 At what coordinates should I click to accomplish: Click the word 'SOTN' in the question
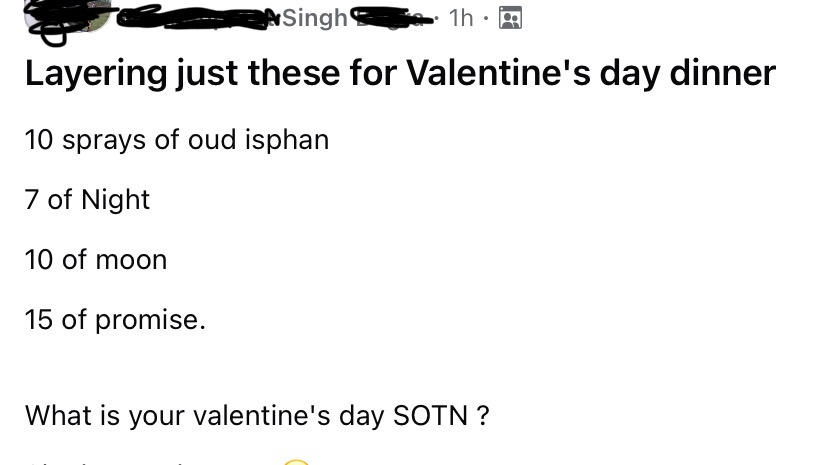click(x=430, y=415)
